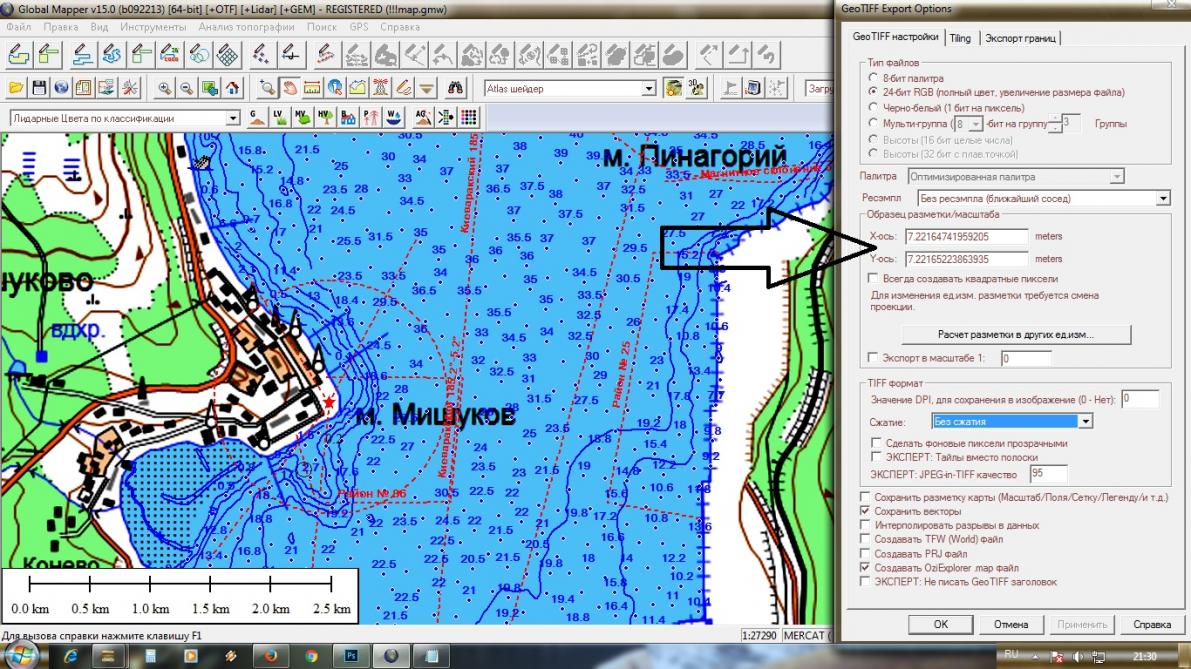Switch to the Tiling tab
The height and width of the screenshot is (669, 1191).
[960, 38]
